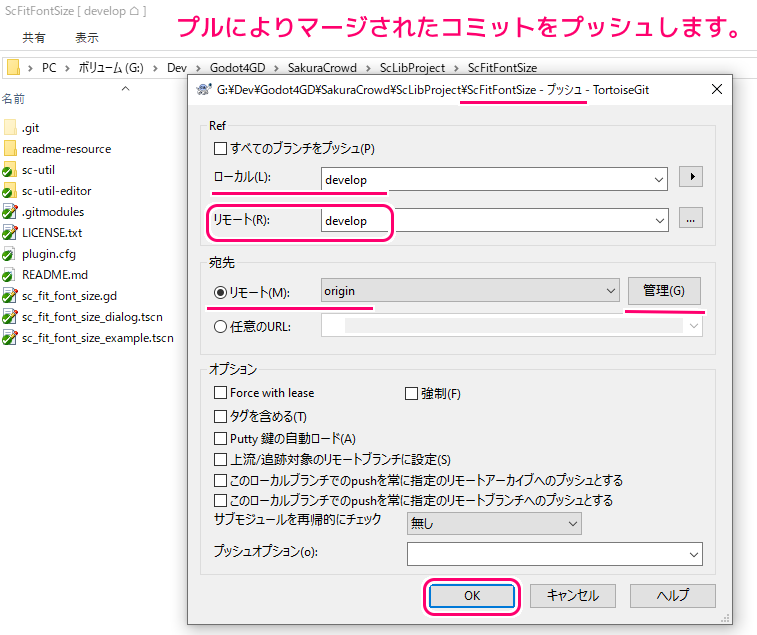Viewport: 757px width, 635px height.
Task: Click the sc_fit_font_size_example.tscn file icon
Action: (x=9, y=338)
